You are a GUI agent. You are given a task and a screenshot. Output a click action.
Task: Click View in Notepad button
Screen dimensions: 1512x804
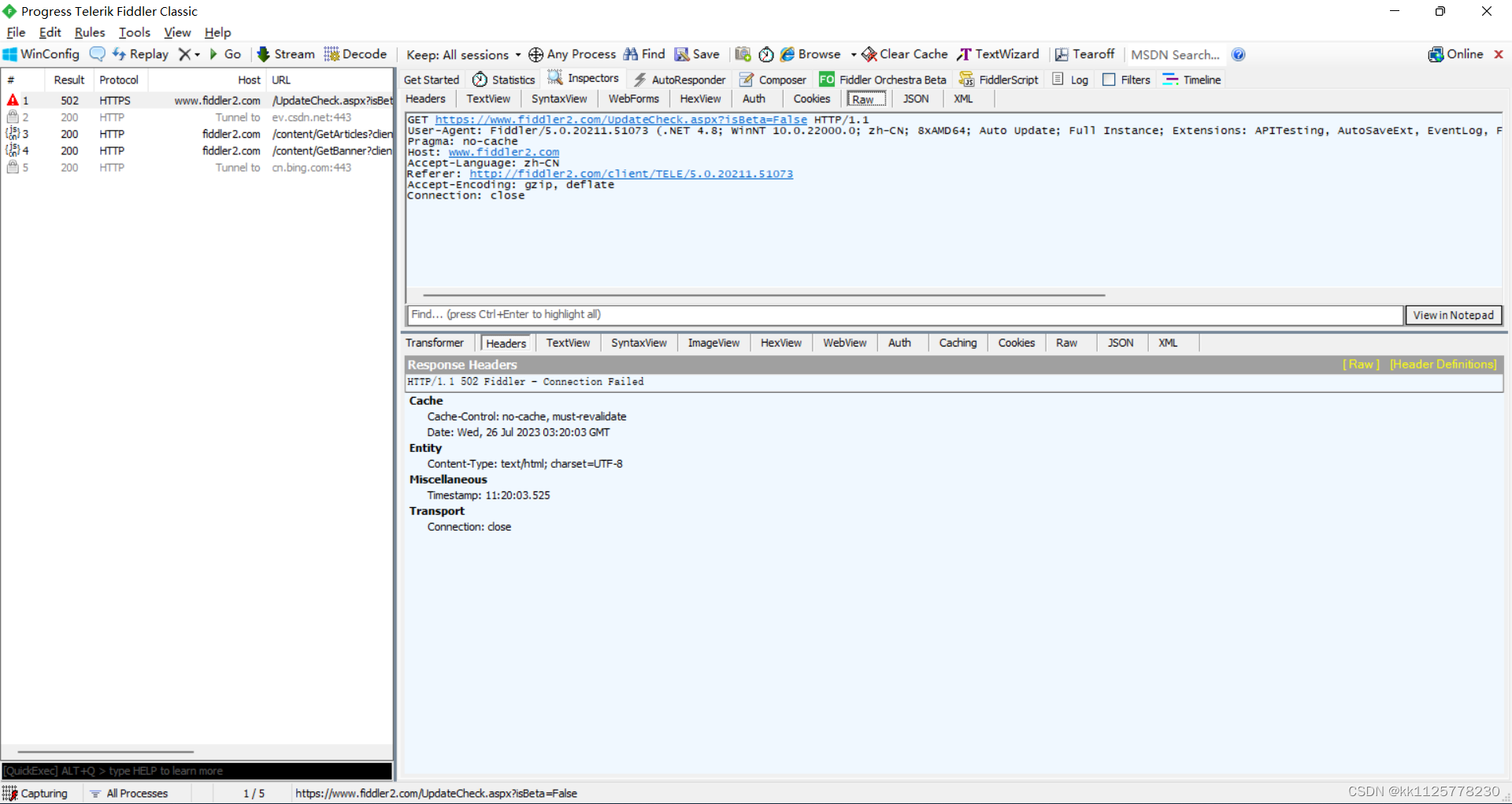(x=1453, y=315)
